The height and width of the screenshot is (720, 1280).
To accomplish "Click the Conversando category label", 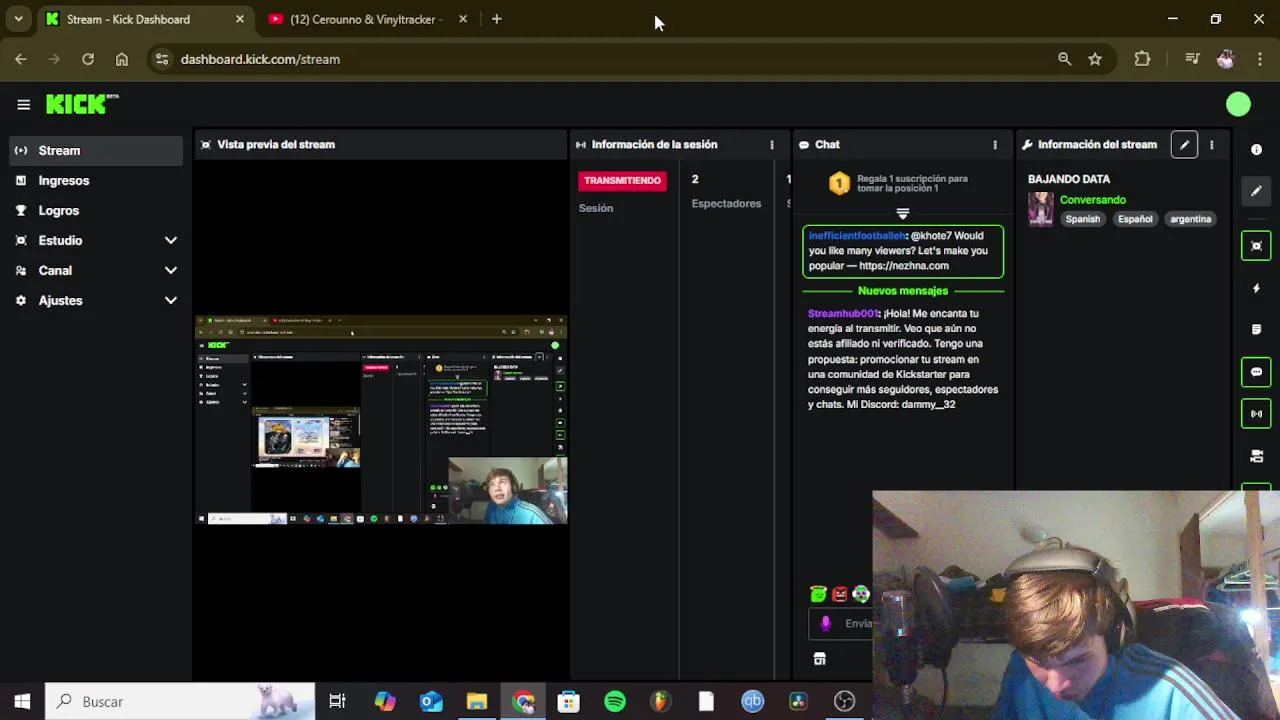I will point(1093,200).
